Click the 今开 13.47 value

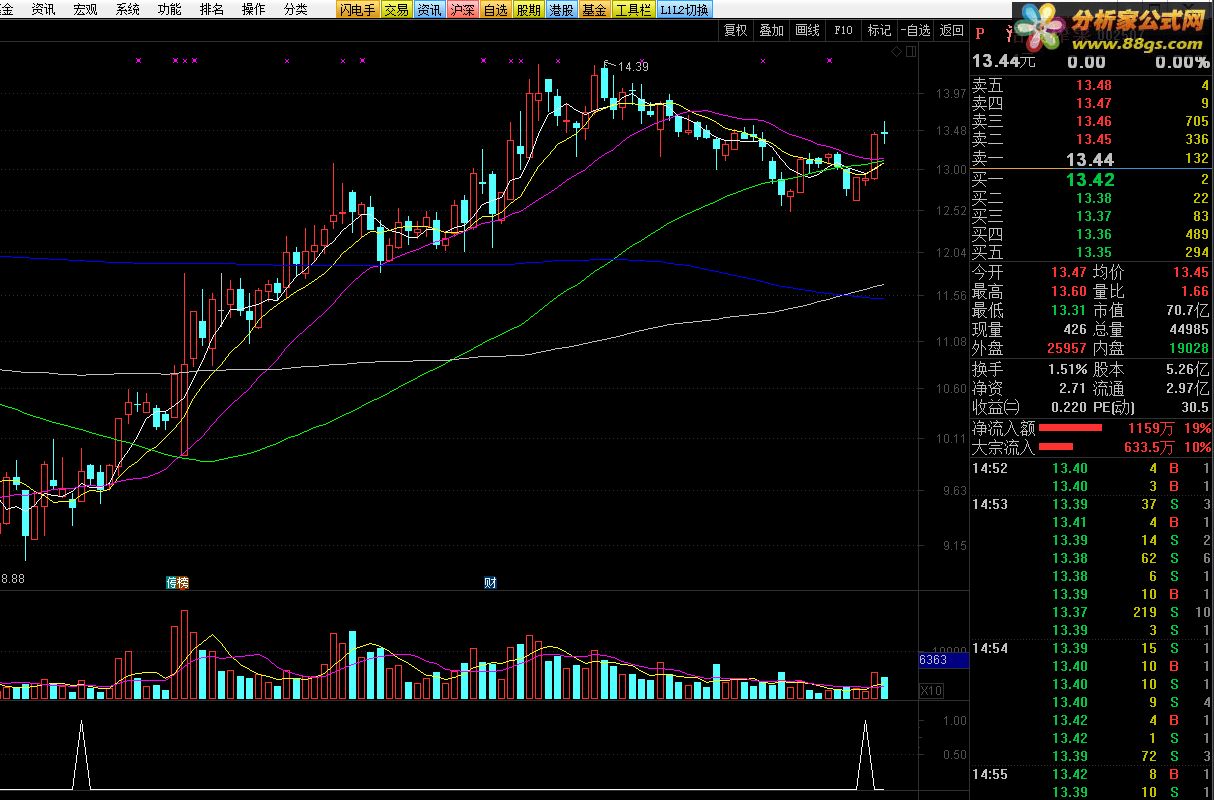(x=1069, y=273)
